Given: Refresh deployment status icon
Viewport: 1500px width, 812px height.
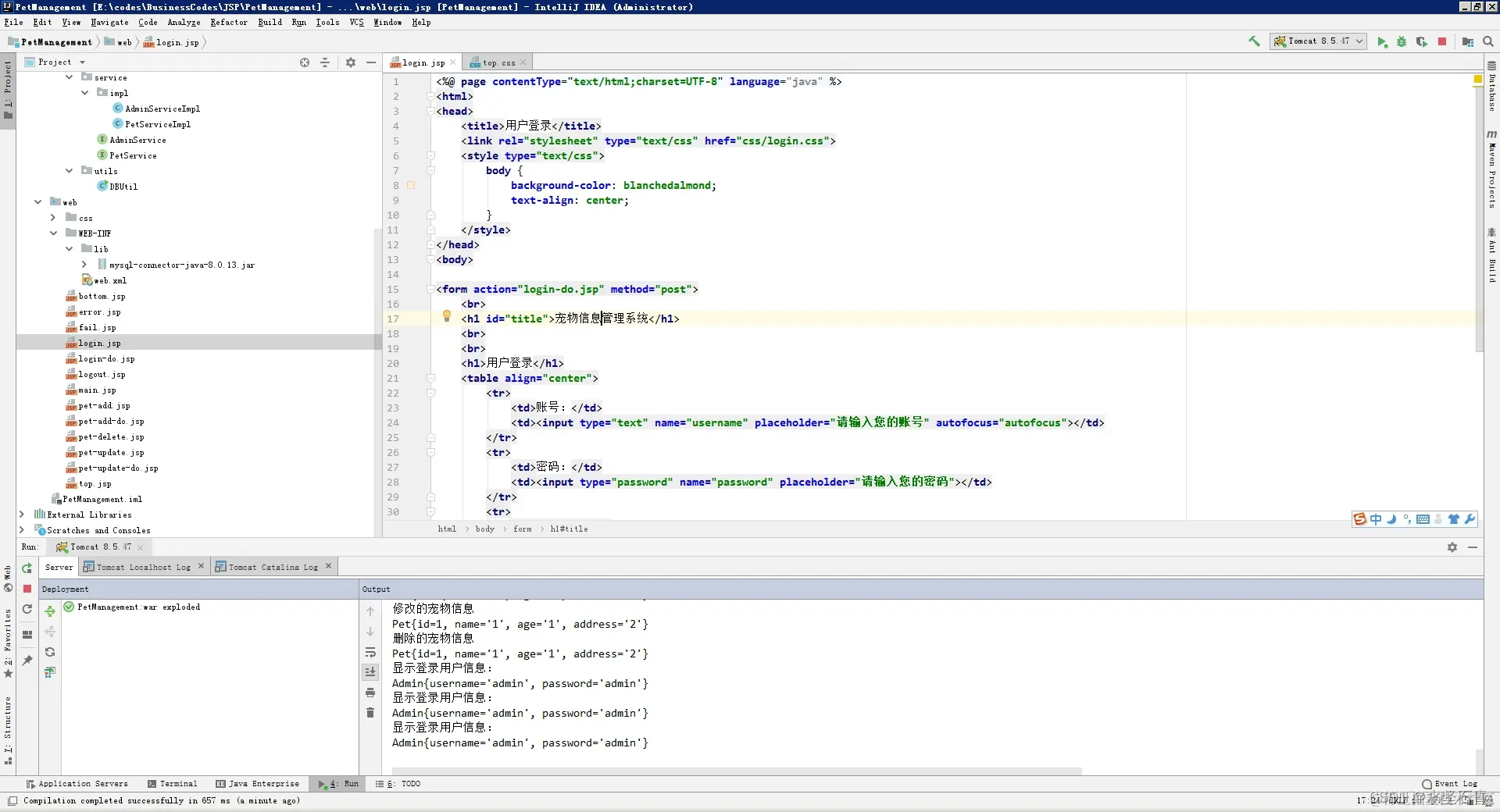Looking at the screenshot, I should click(50, 652).
